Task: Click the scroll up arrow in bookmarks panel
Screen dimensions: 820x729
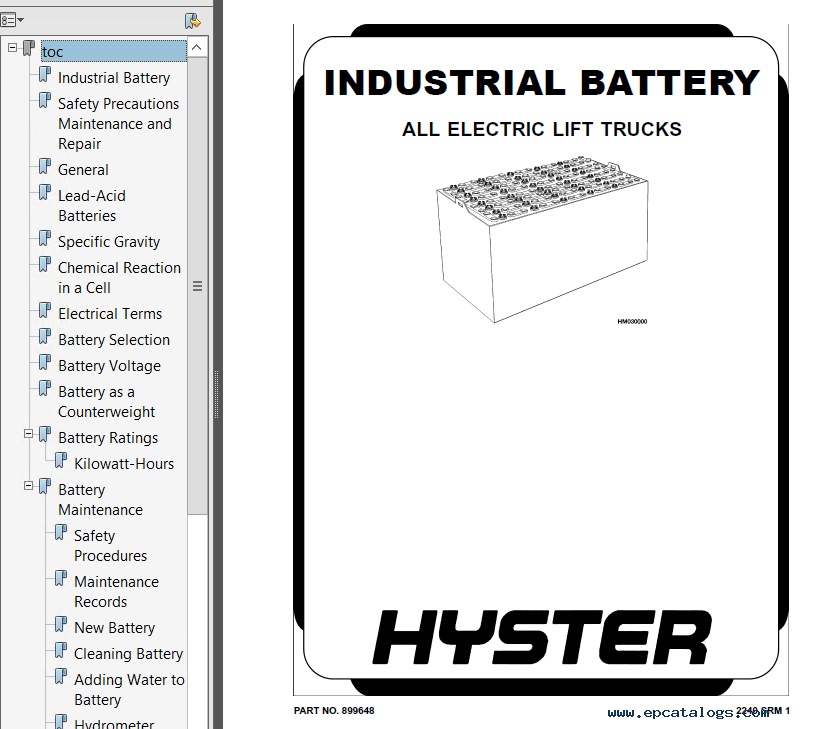Action: click(x=197, y=48)
